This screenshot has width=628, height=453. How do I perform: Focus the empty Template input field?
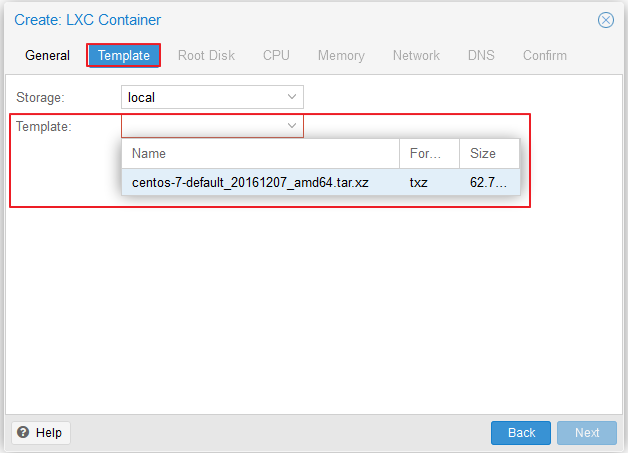point(203,126)
